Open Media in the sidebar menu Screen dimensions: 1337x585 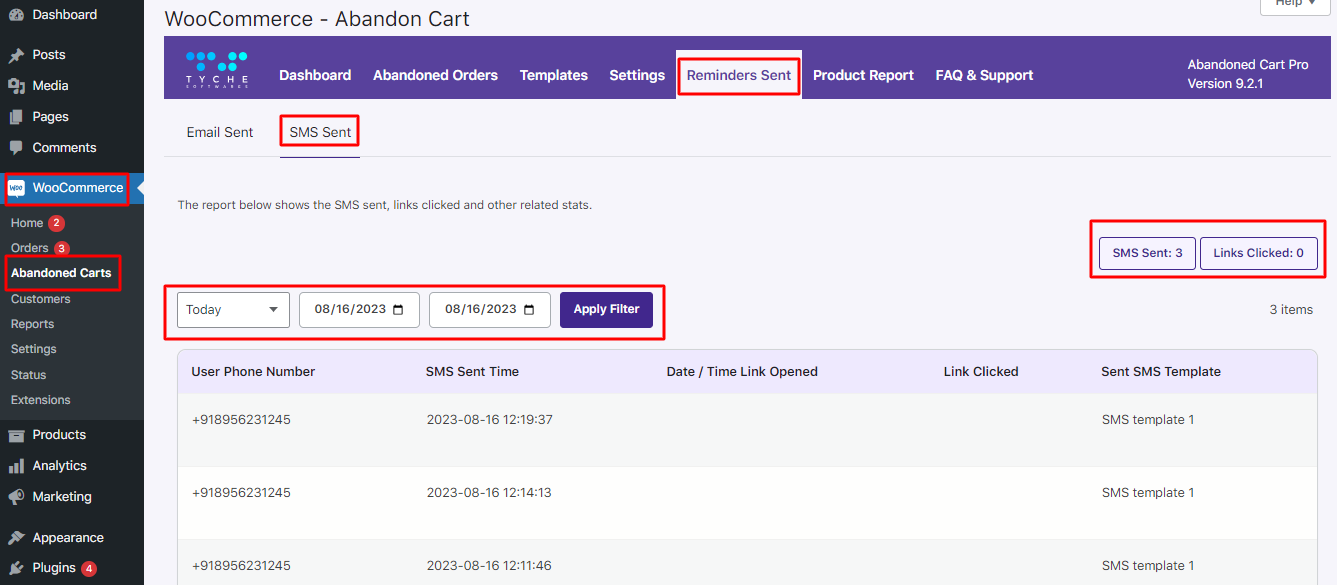(x=50, y=86)
